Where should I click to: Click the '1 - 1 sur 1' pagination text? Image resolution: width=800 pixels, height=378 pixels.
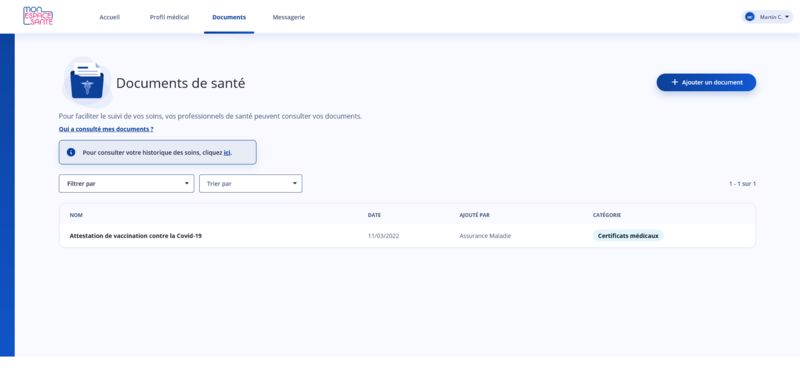742,184
